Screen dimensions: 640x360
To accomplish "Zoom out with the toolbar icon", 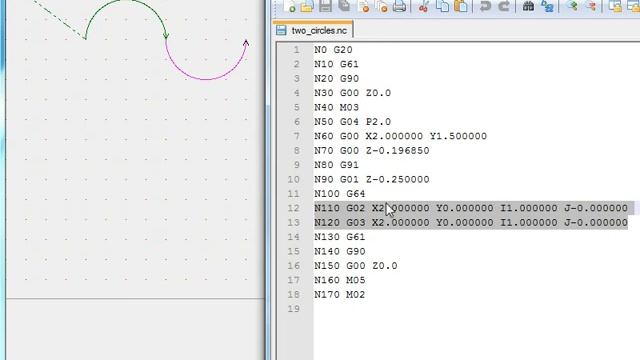I will click(591, 6).
